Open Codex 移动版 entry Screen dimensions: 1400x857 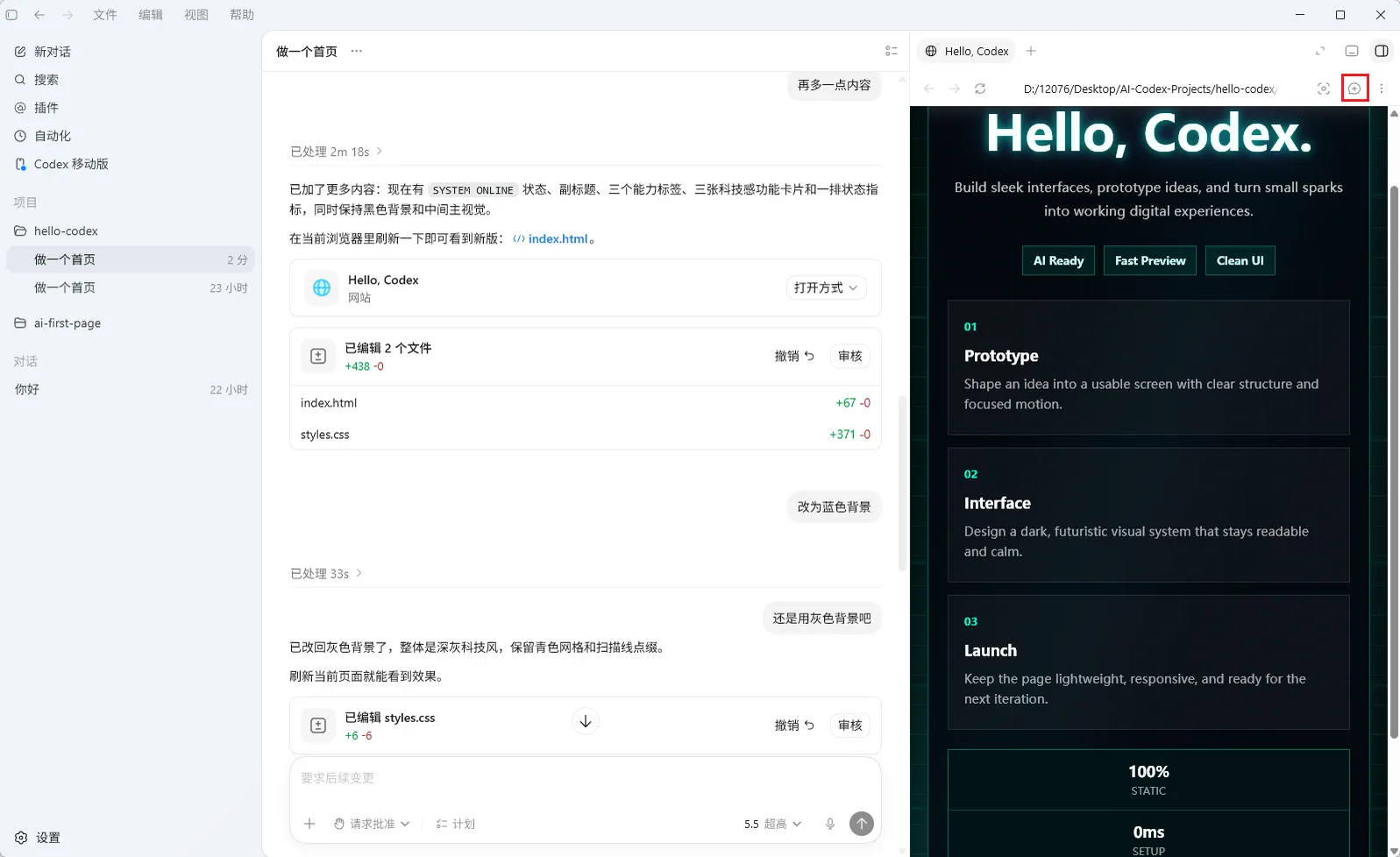coord(61,164)
